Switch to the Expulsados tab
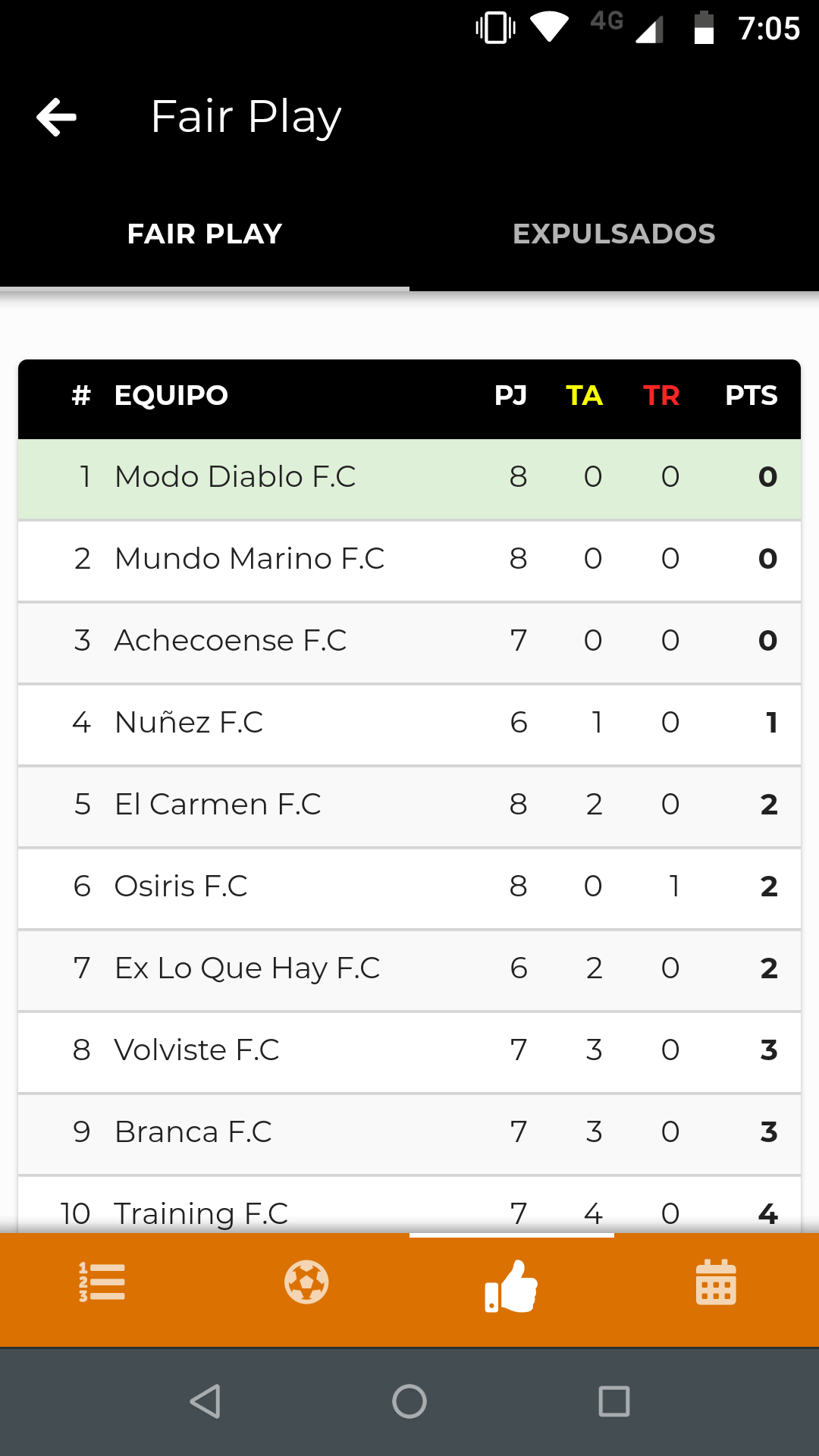 click(613, 234)
